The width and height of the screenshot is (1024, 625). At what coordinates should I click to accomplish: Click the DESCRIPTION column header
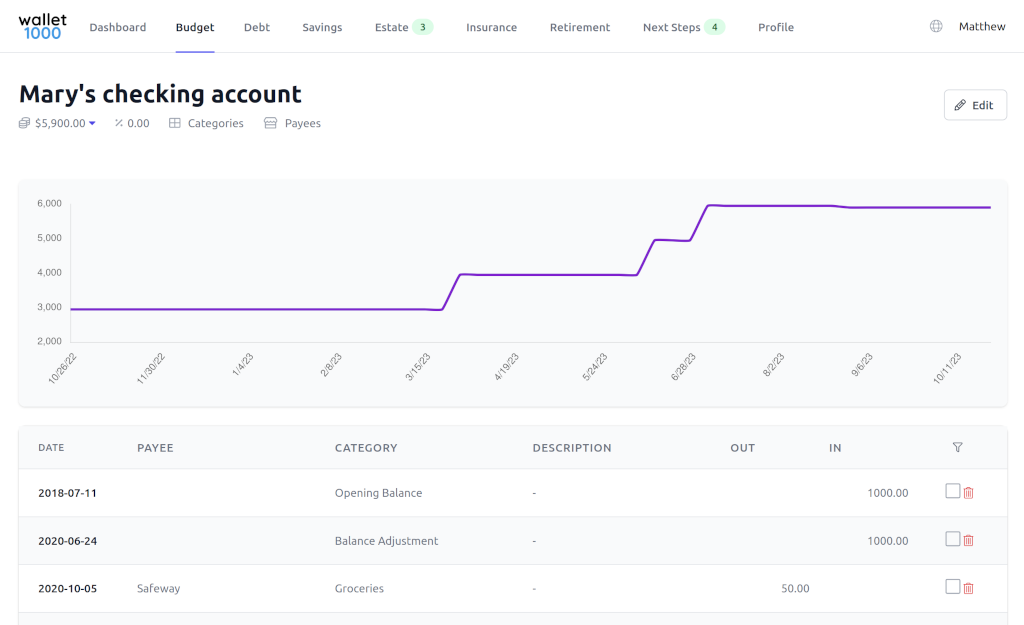click(x=571, y=447)
